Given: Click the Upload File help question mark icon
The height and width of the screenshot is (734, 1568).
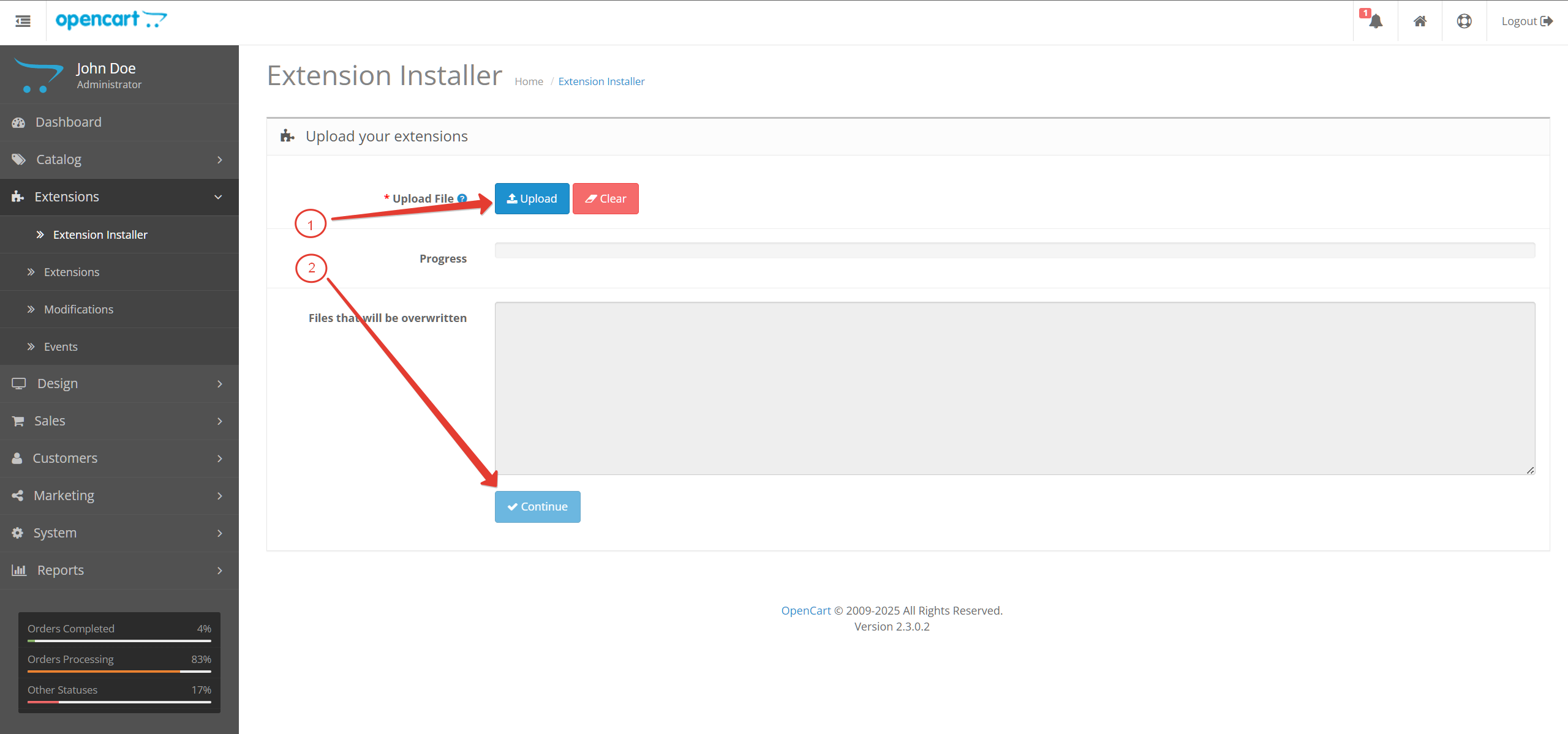Looking at the screenshot, I should pyautogui.click(x=462, y=198).
